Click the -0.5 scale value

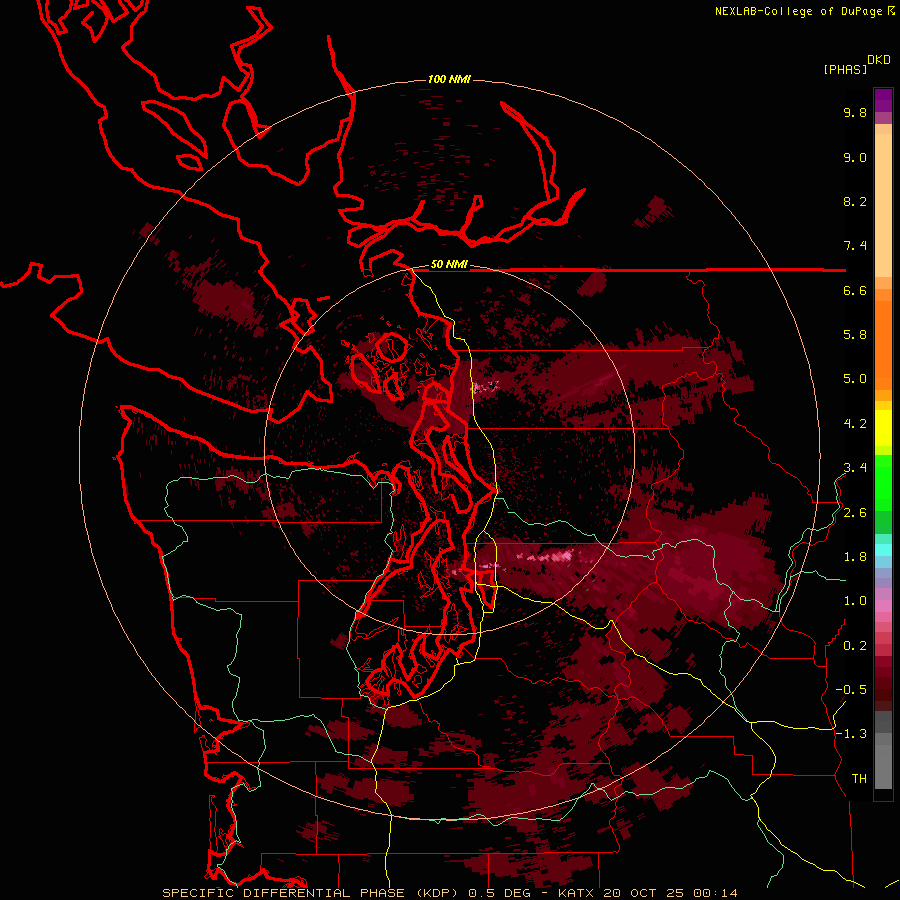(851, 690)
